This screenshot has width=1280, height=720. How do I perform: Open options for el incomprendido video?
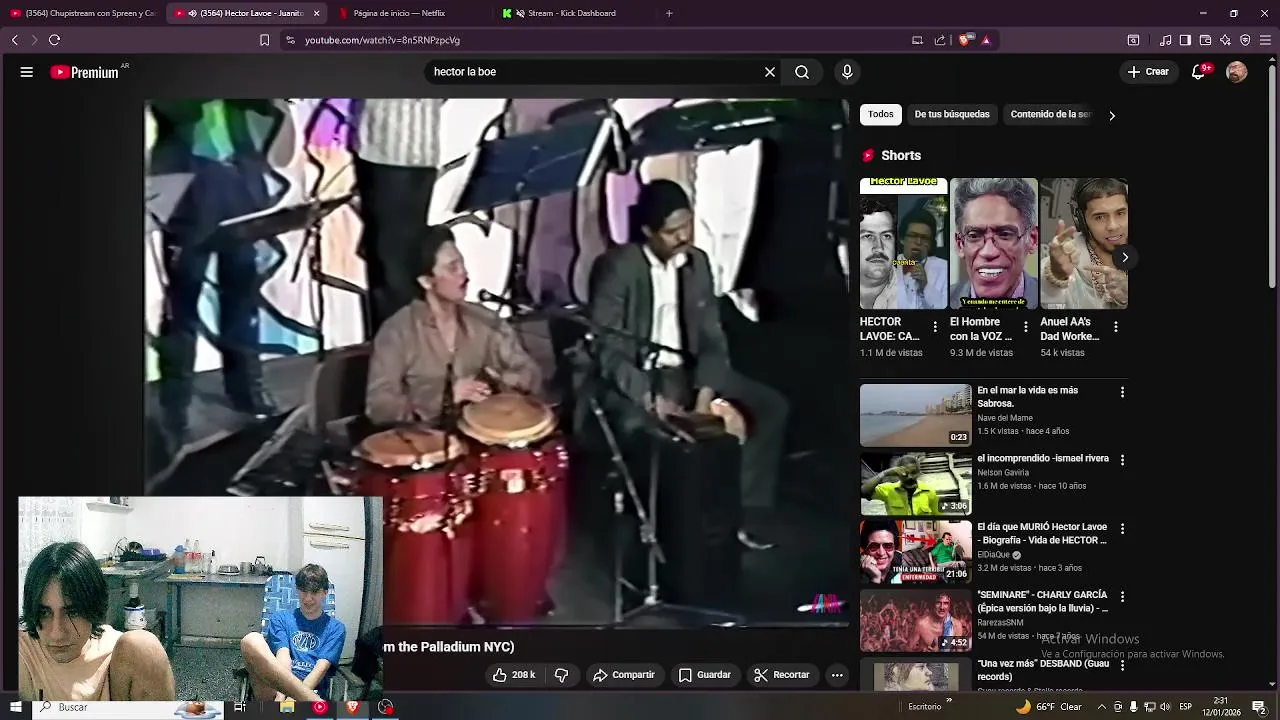[1122, 460]
